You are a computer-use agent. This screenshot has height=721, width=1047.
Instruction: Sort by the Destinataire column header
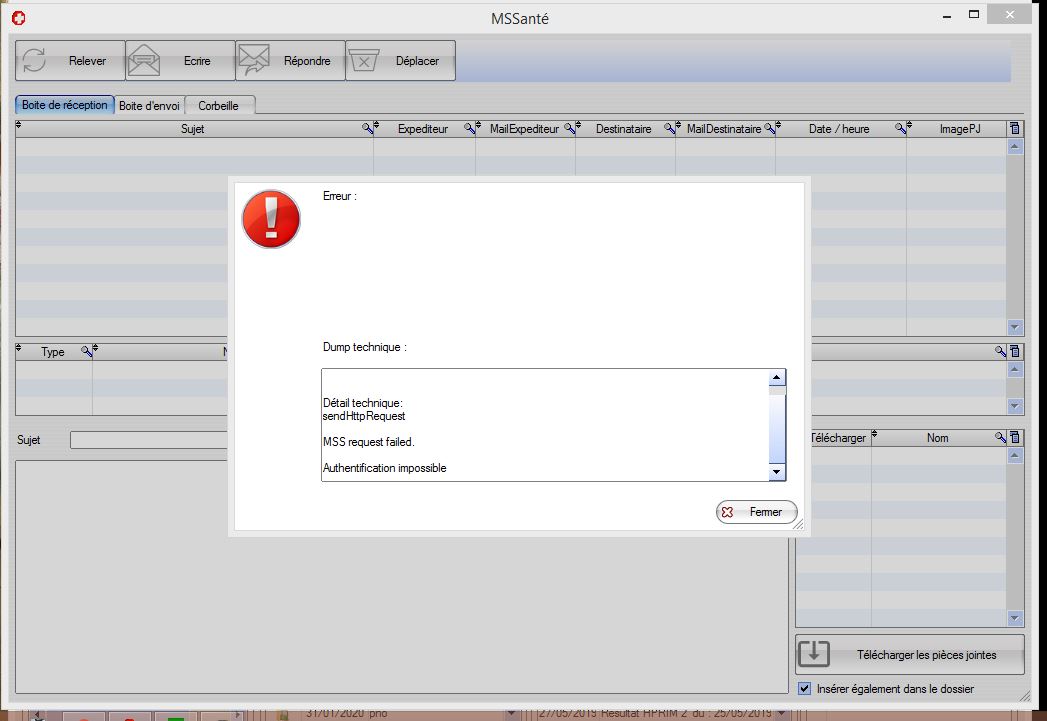[624, 129]
